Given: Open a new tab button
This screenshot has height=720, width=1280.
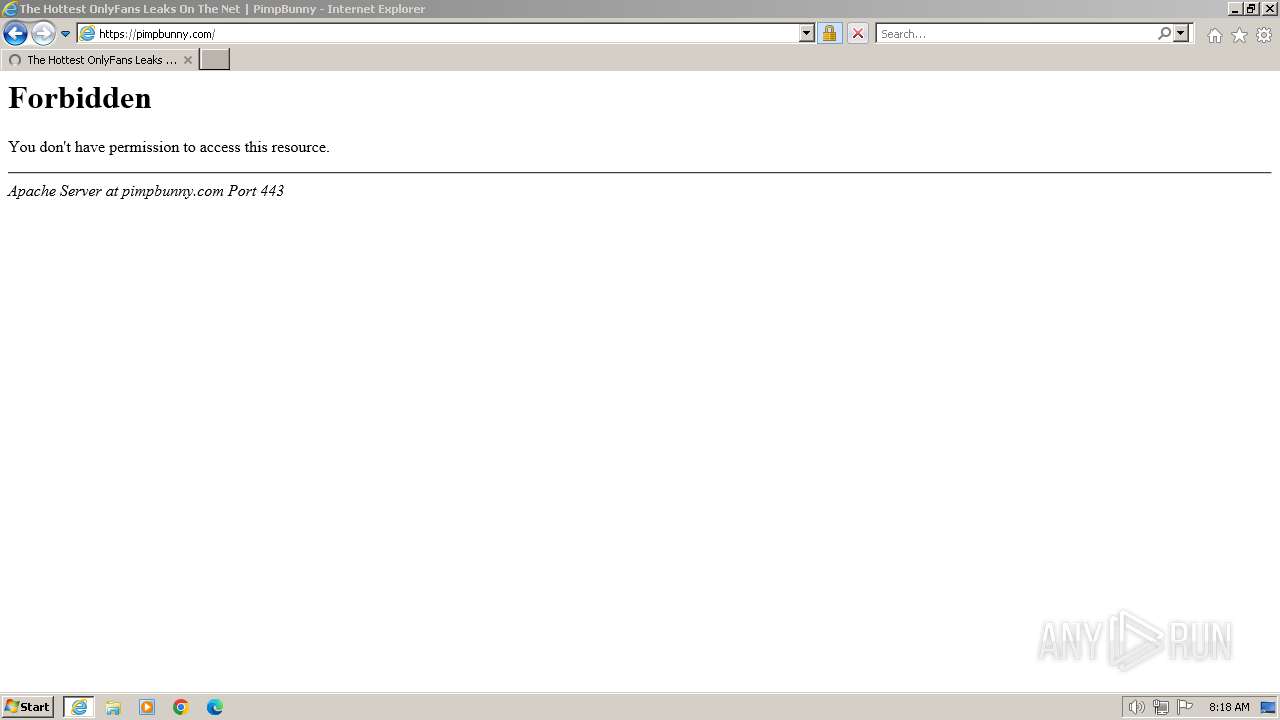Looking at the screenshot, I should pos(215,60).
